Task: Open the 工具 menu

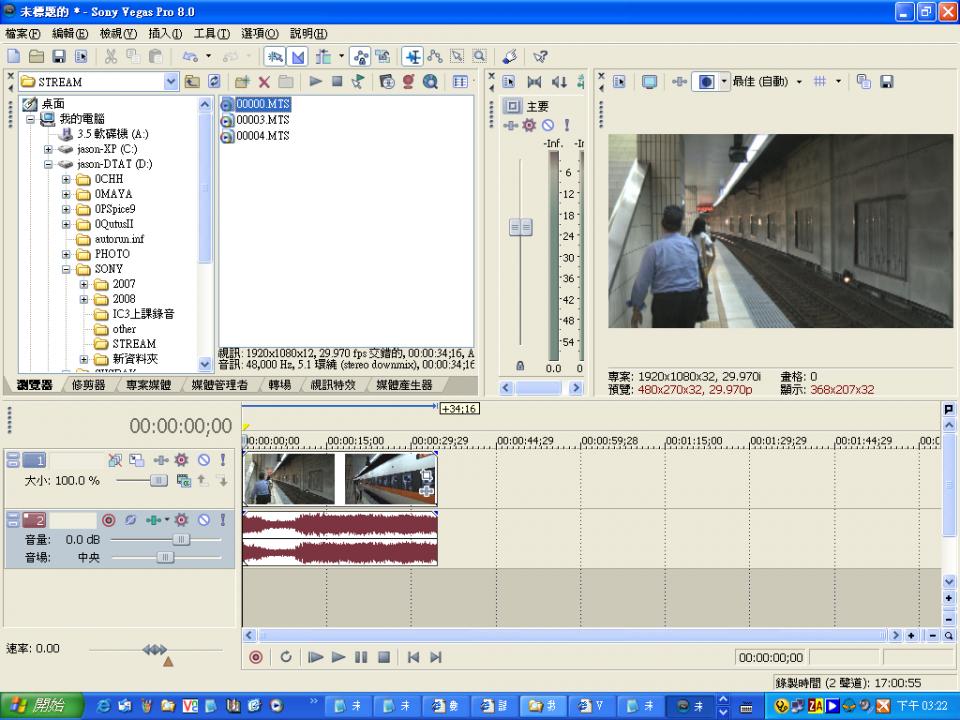Action: (x=211, y=33)
